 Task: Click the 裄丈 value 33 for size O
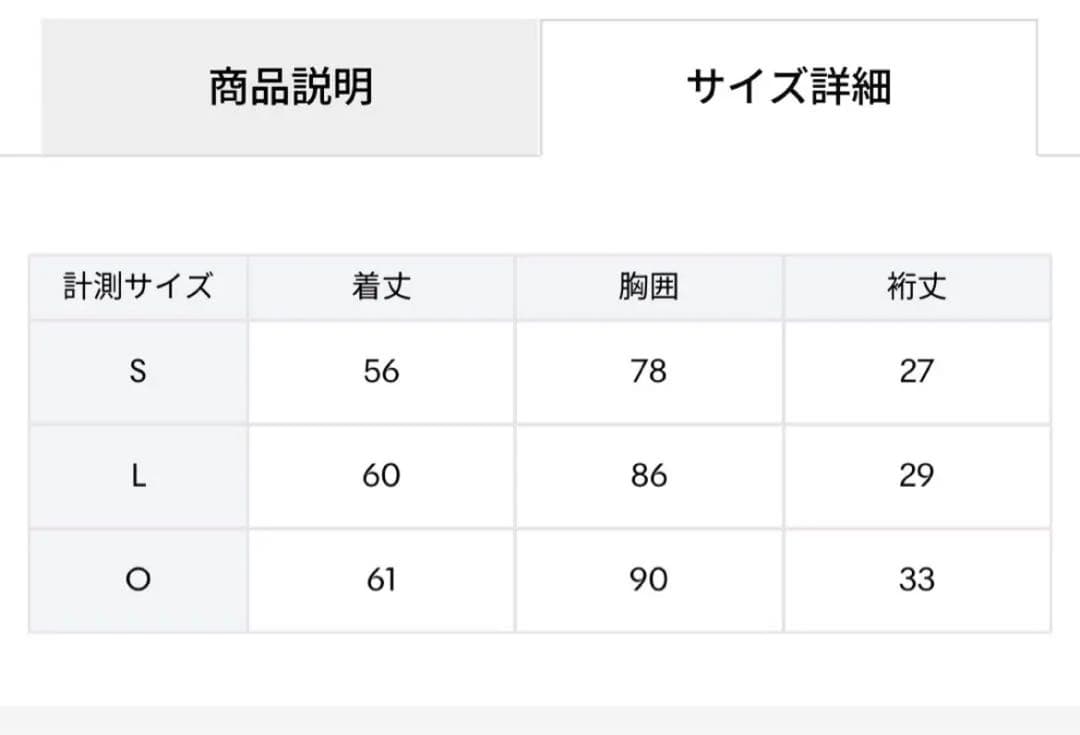click(918, 579)
